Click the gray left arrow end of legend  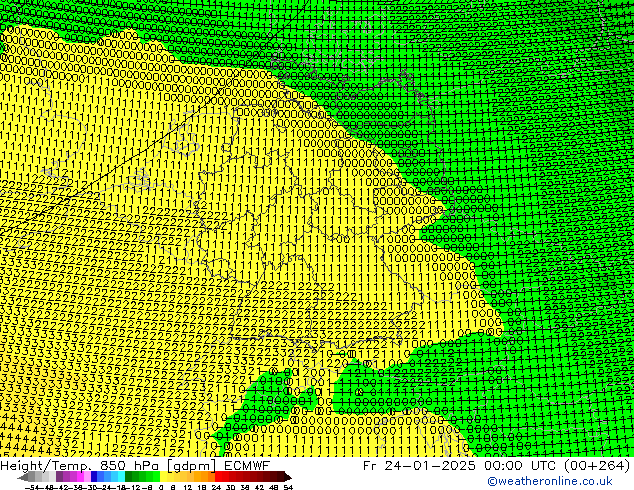[x=23, y=477]
